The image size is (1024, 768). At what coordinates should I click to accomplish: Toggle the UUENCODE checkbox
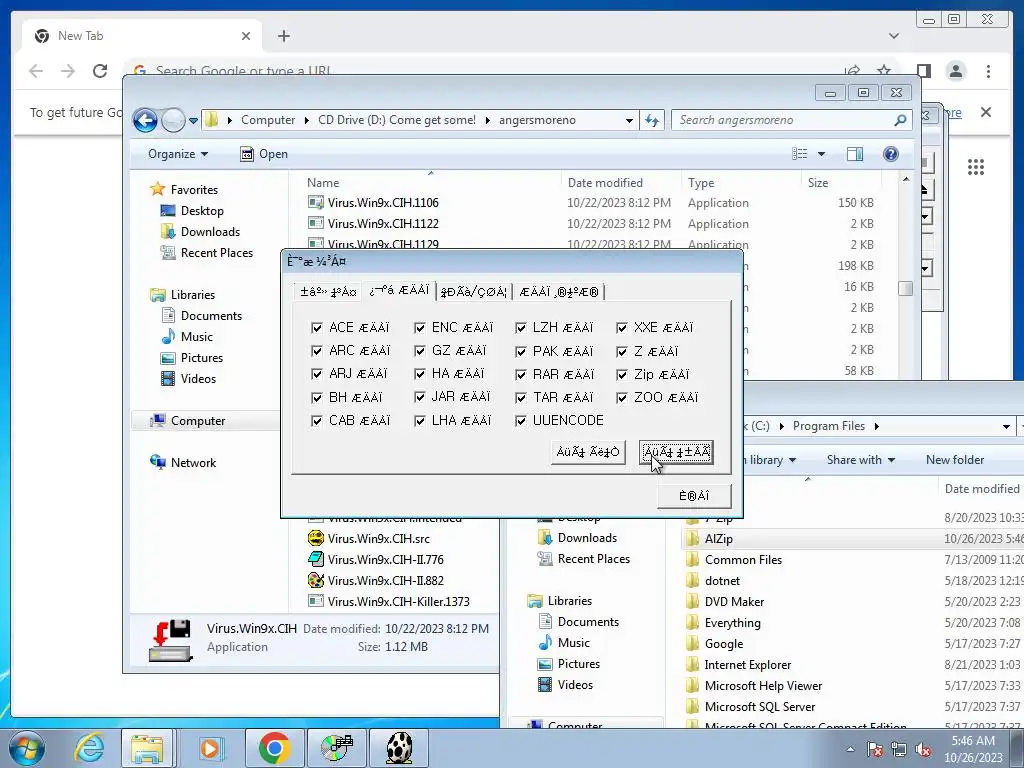pos(520,421)
